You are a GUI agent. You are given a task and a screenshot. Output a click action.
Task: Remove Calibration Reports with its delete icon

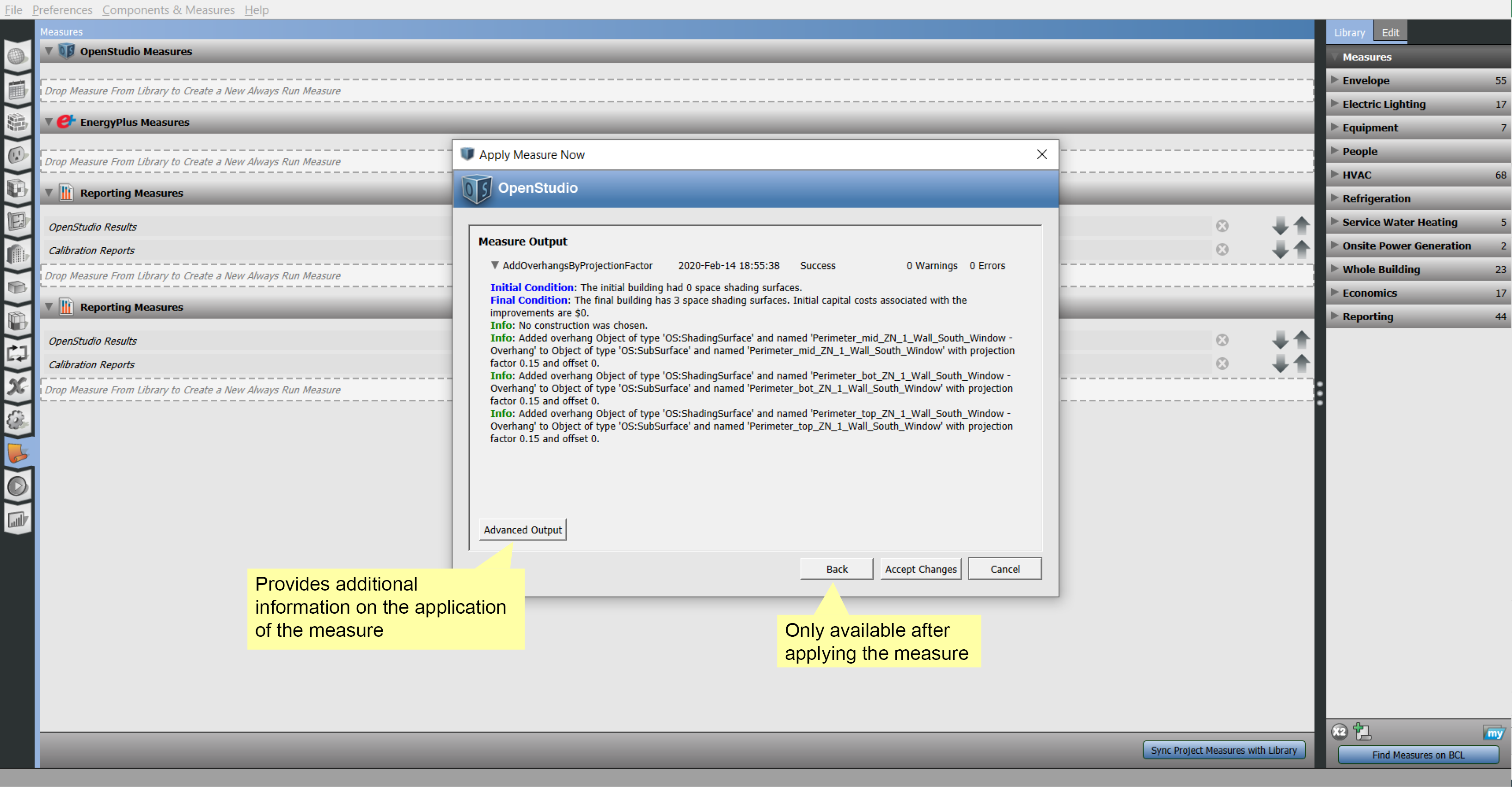coord(1223,250)
